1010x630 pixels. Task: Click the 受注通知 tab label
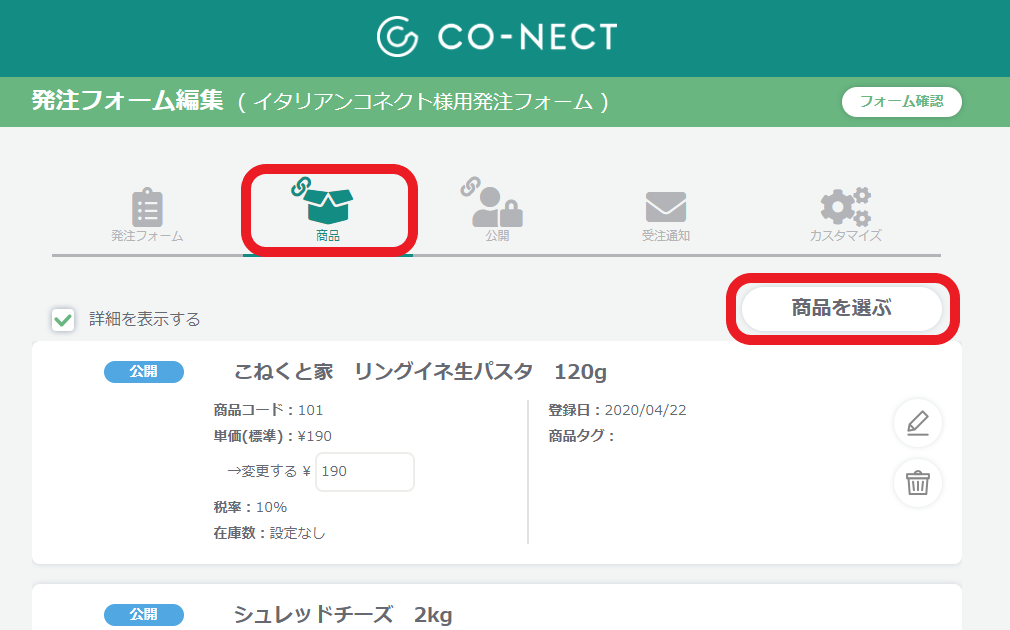pyautogui.click(x=665, y=237)
